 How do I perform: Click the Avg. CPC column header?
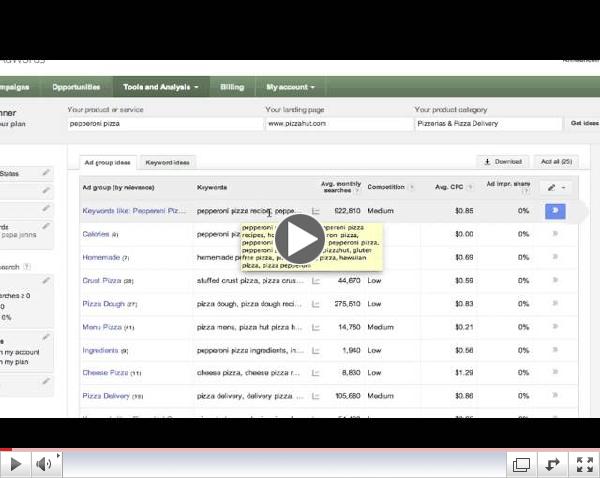tap(449, 187)
